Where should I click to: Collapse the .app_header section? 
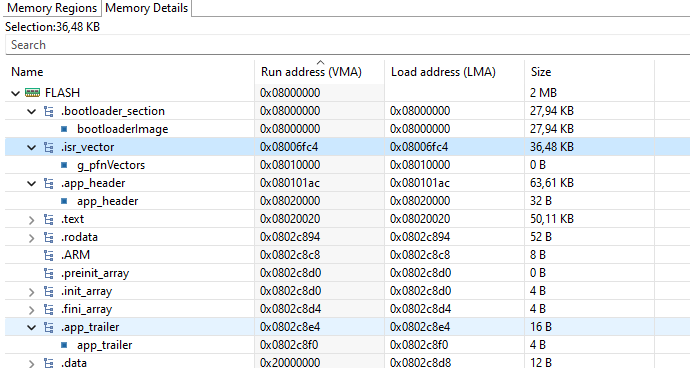pyautogui.click(x=31, y=184)
